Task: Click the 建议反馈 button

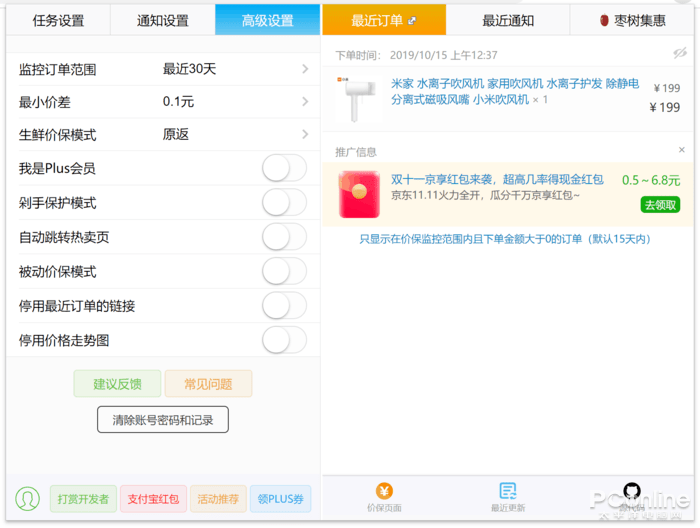Action: pos(117,384)
